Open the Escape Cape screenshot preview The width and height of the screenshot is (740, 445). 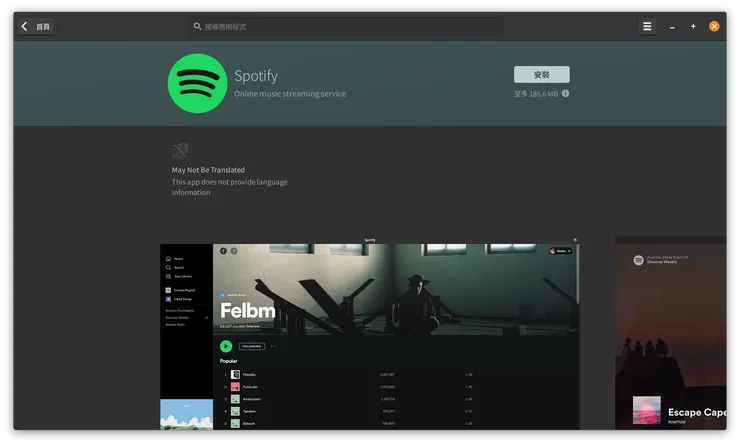click(671, 333)
